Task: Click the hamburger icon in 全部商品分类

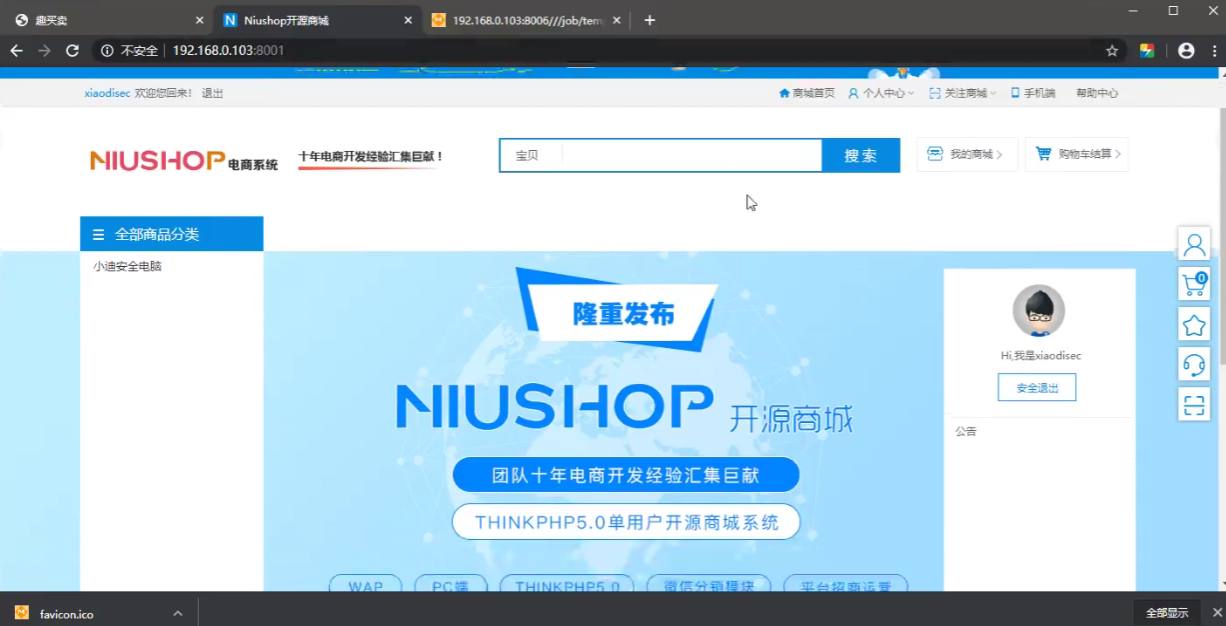Action: click(x=98, y=234)
